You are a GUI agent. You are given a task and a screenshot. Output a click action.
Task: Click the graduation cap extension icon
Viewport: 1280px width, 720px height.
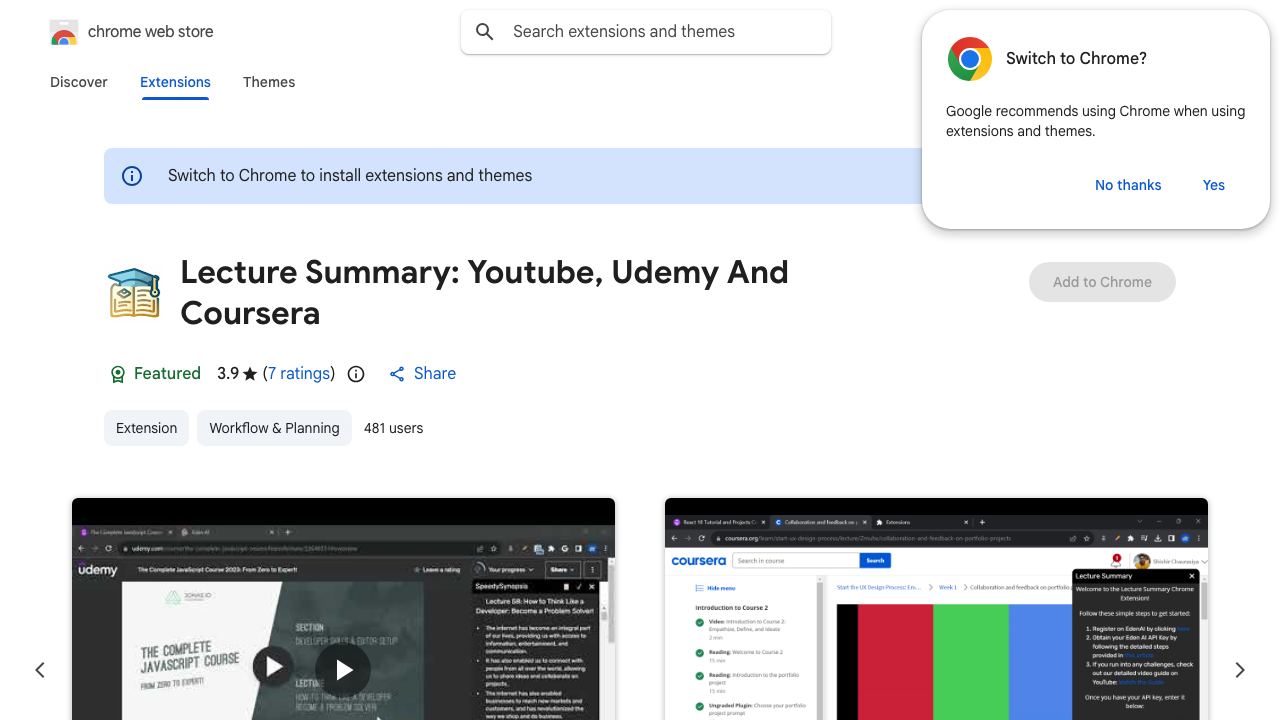[x=134, y=292]
